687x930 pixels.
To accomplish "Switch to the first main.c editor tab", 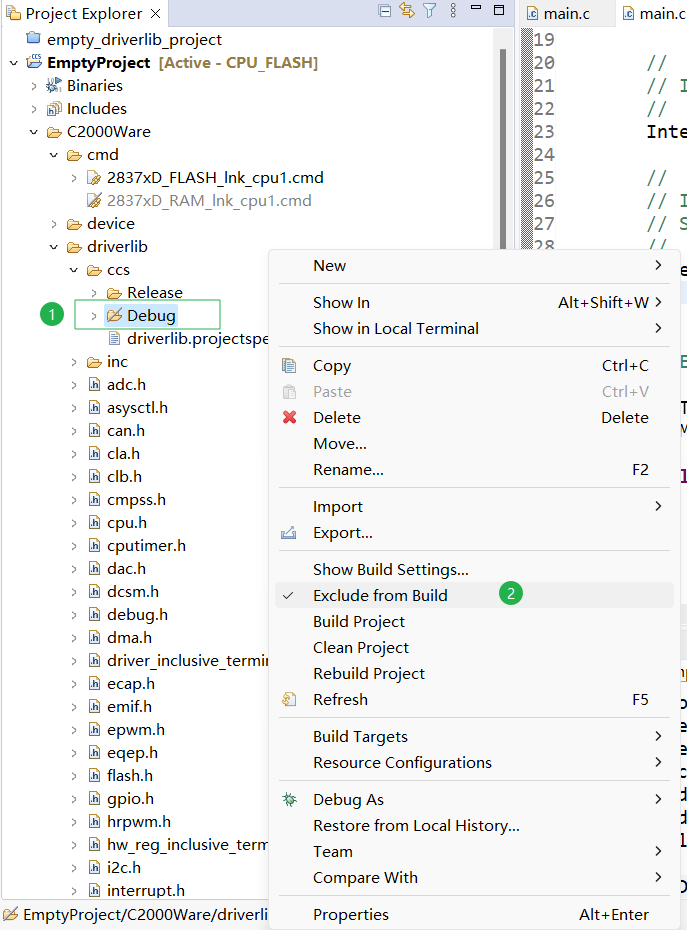I will pyautogui.click(x=558, y=14).
